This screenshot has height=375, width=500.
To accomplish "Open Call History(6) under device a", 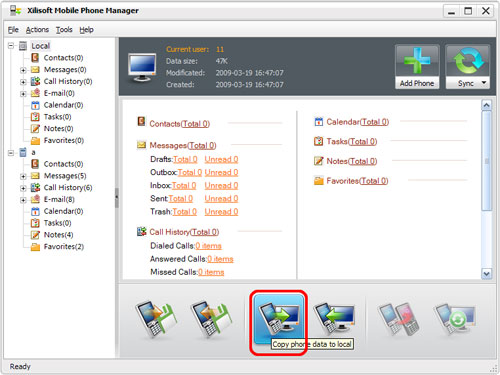I will click(68, 188).
